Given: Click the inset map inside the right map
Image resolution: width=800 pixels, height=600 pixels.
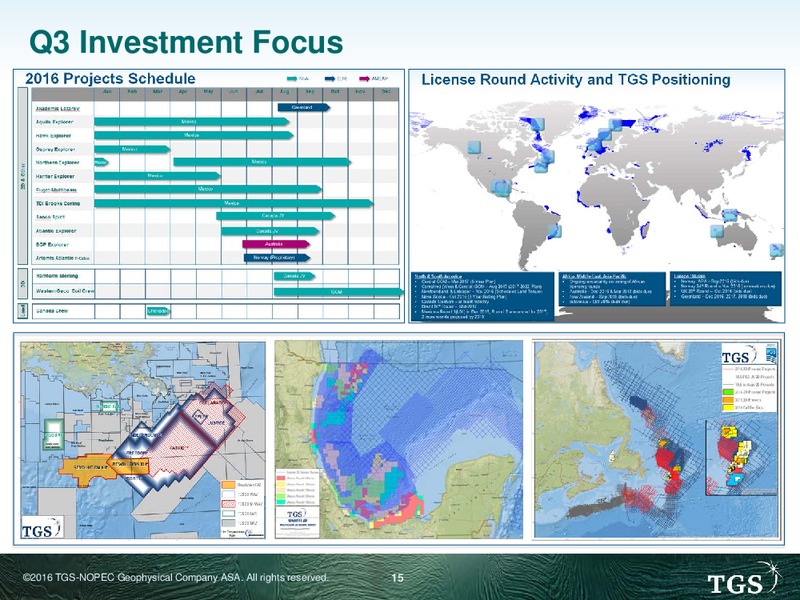Looking at the screenshot, I should pyautogui.click(x=741, y=457).
